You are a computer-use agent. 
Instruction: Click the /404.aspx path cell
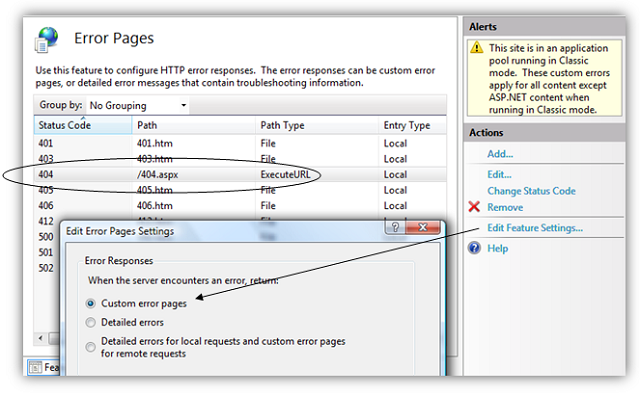[158, 175]
